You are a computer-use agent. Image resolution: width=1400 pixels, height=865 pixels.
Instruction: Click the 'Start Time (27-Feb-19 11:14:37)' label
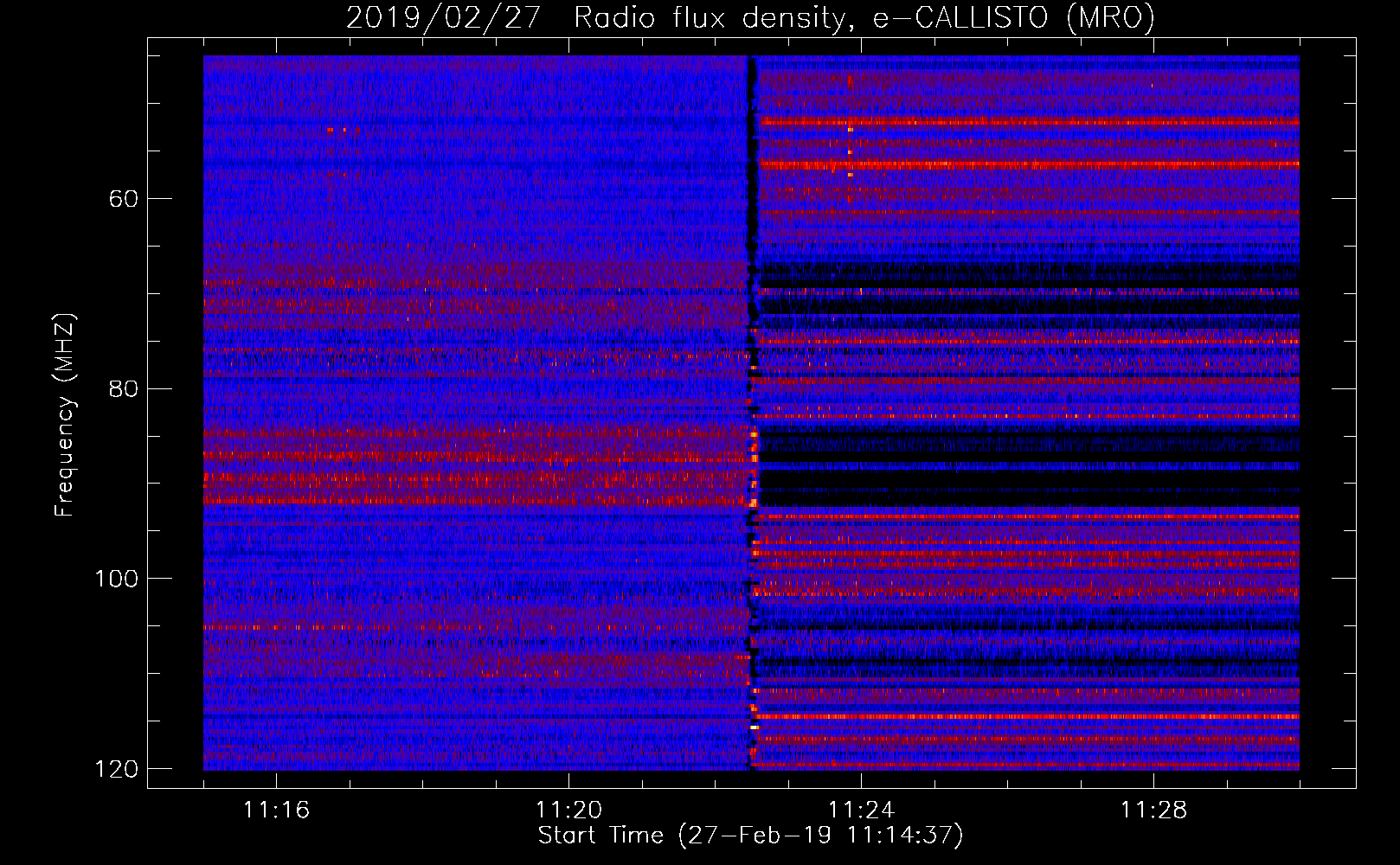(x=750, y=836)
